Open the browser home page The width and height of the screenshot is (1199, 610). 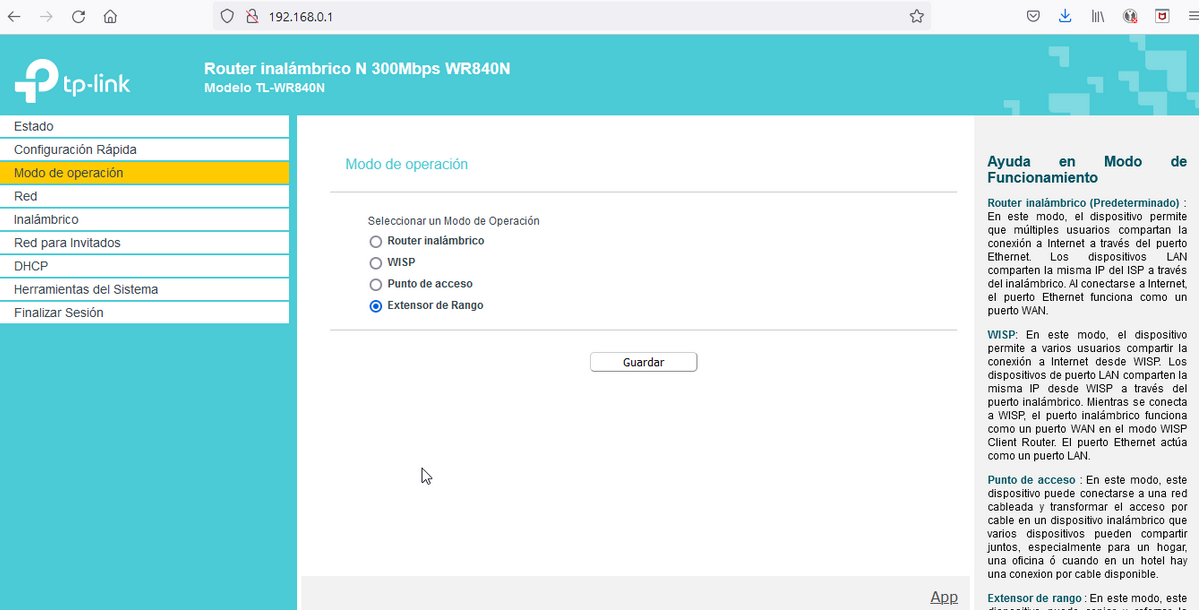coord(109,15)
